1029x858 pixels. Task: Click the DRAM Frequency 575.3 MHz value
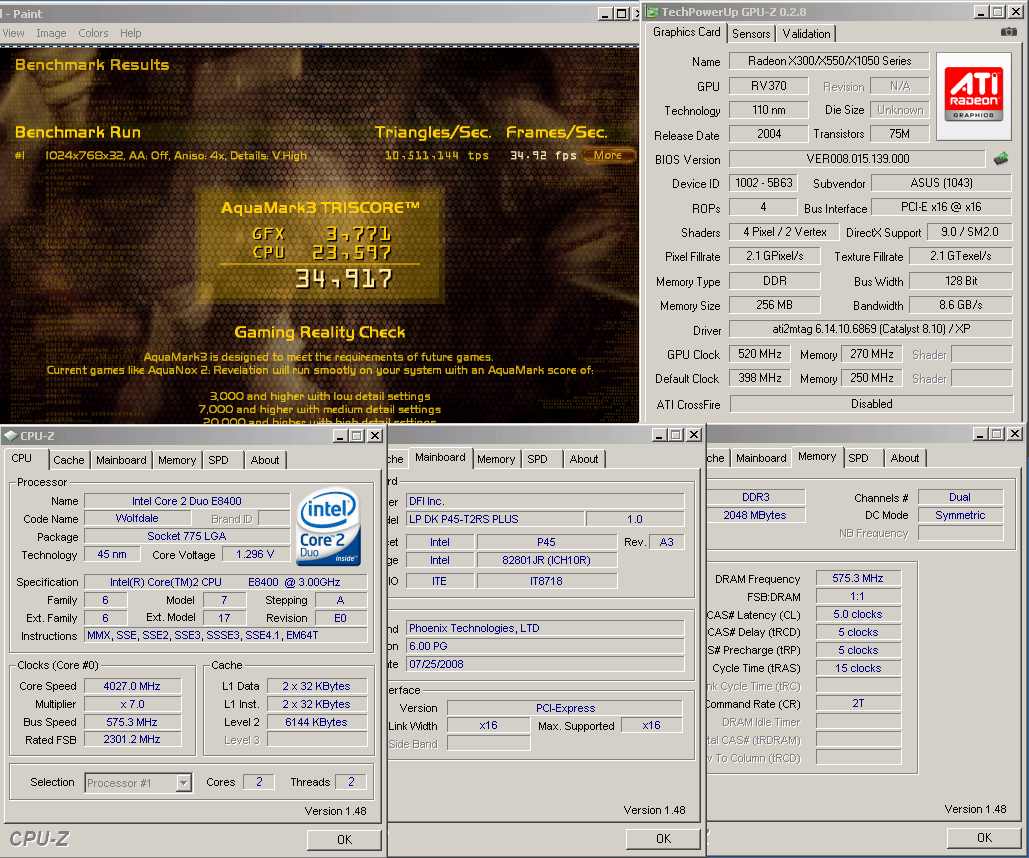[x=858, y=578]
